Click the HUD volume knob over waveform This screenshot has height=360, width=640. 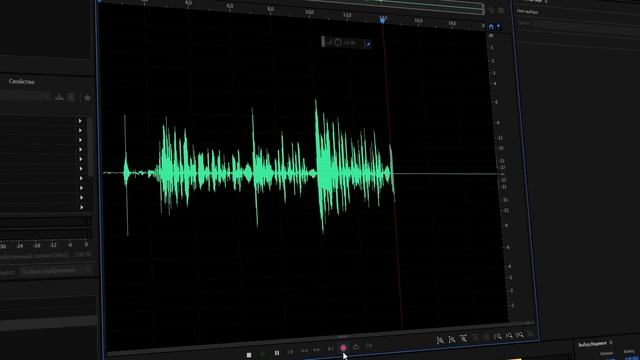(338, 42)
